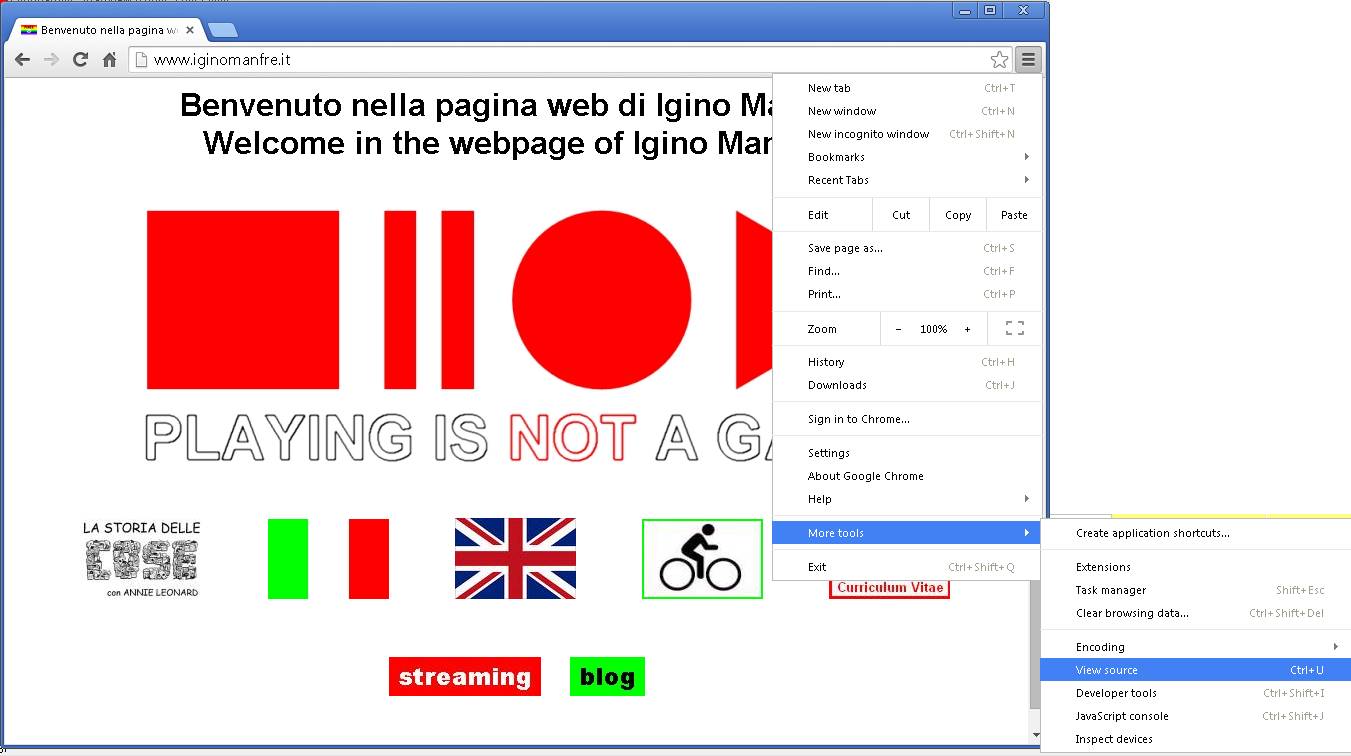Reload the current page

80,60
